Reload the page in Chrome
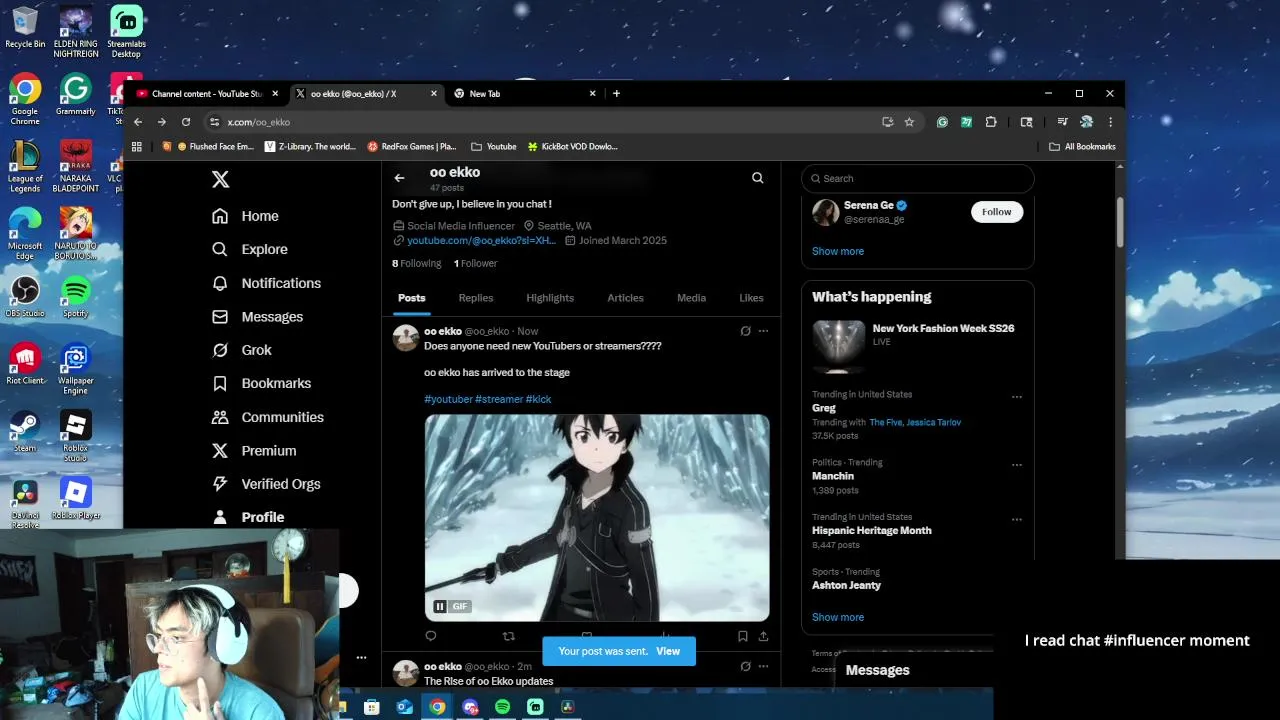Image resolution: width=1280 pixels, height=720 pixels. point(186,122)
